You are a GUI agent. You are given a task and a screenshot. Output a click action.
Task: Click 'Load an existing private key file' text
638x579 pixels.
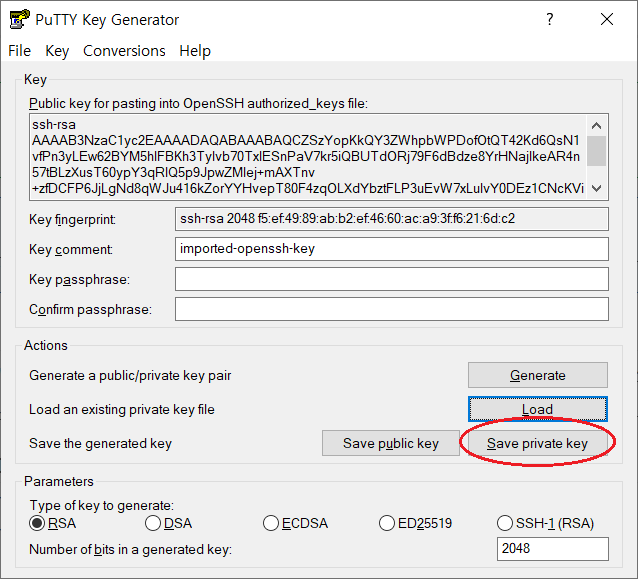tap(122, 409)
